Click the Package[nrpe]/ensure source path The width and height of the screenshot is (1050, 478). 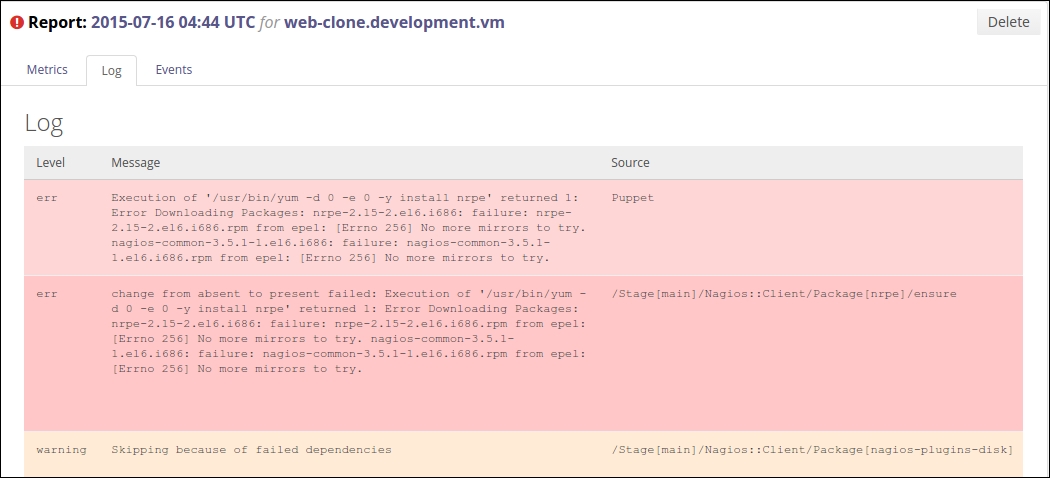tap(783, 294)
